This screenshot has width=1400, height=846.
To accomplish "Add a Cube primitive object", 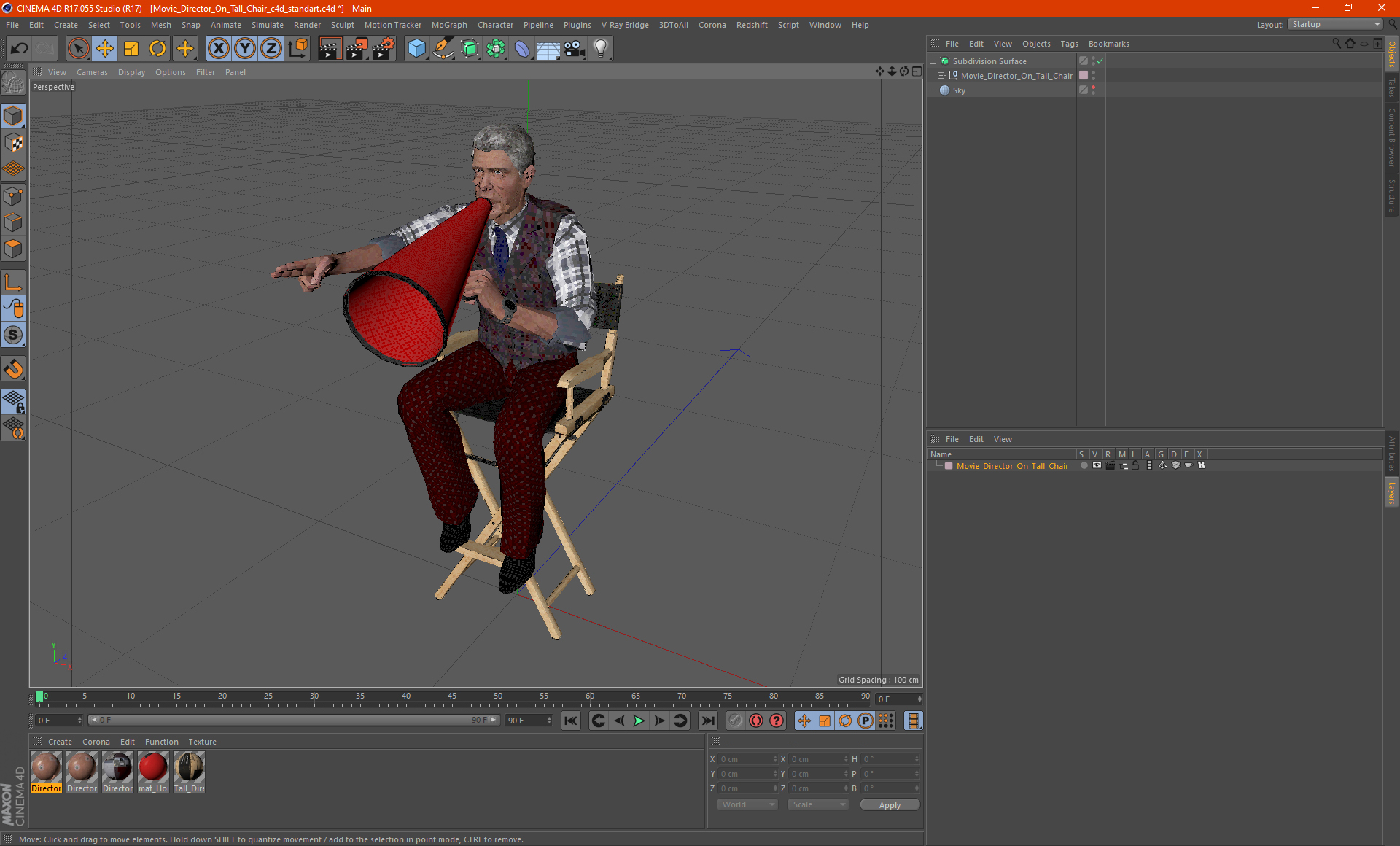I will 416,49.
